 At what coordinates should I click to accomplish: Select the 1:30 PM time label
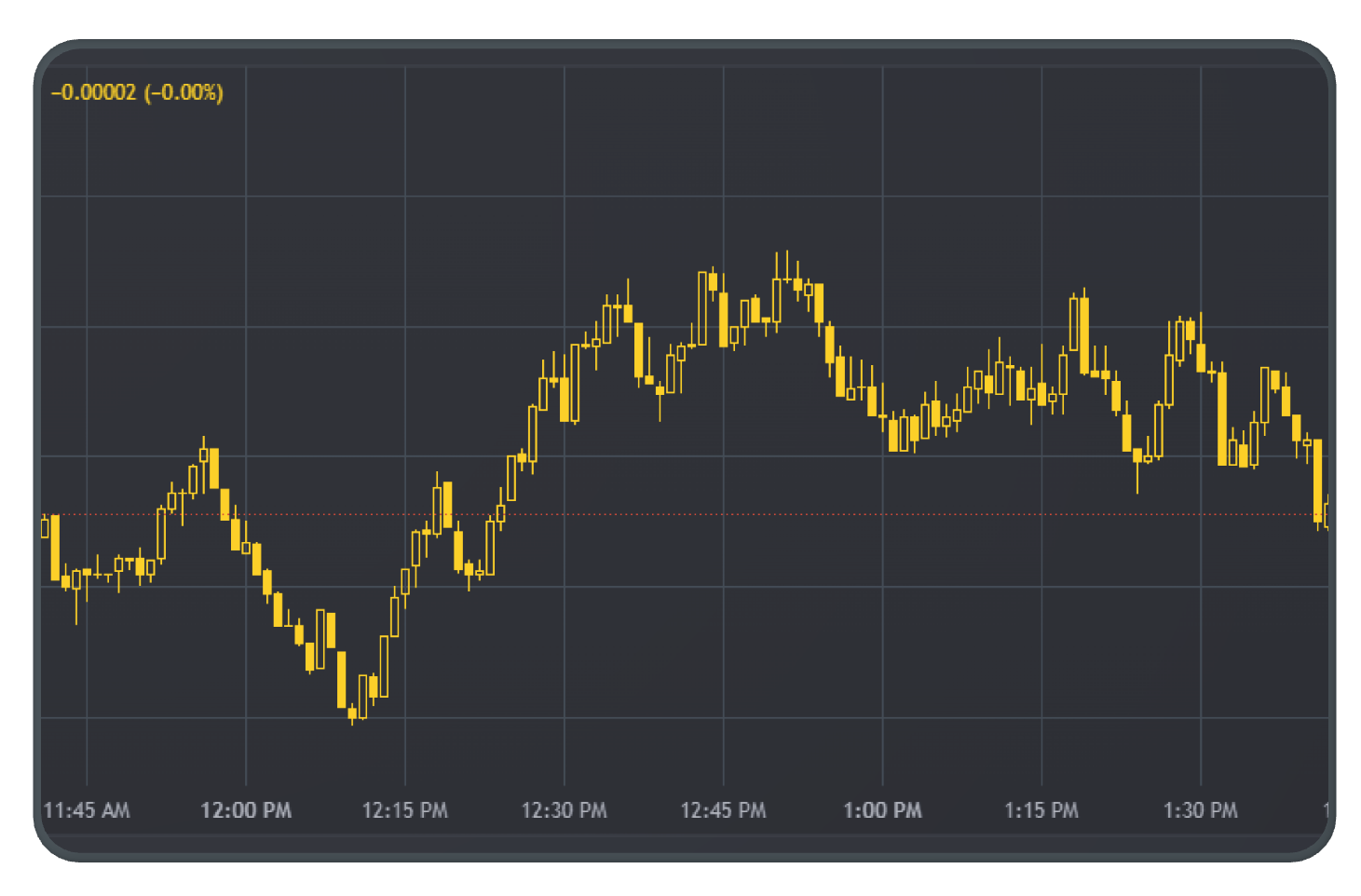pos(1200,810)
